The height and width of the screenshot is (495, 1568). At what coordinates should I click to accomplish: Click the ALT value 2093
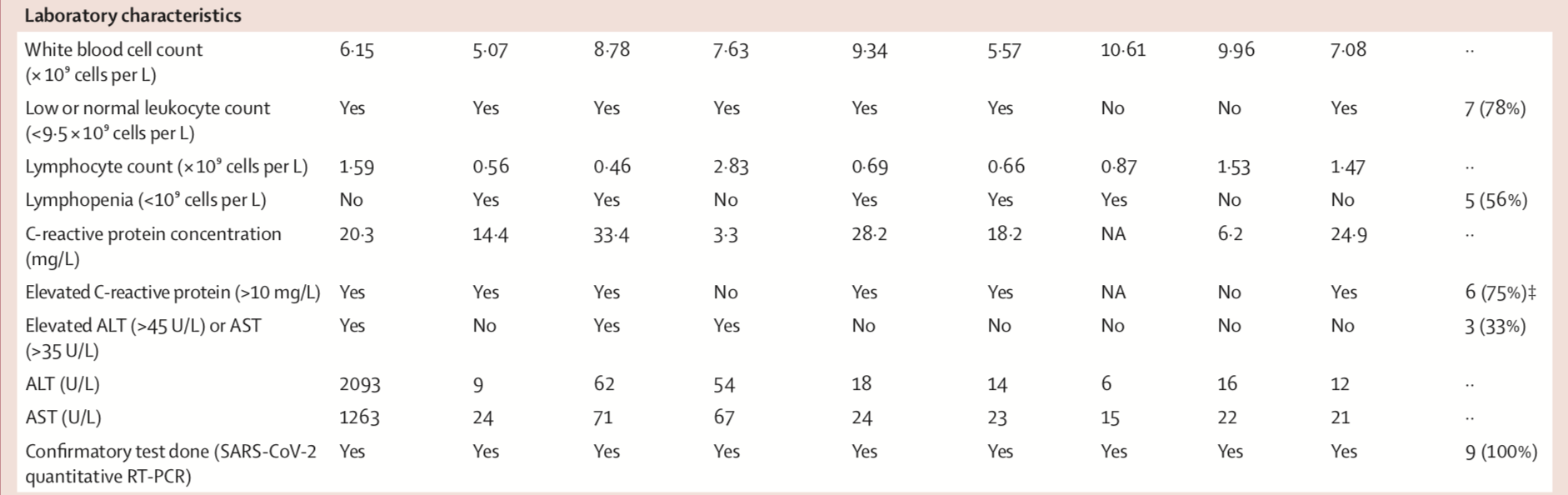(x=360, y=384)
